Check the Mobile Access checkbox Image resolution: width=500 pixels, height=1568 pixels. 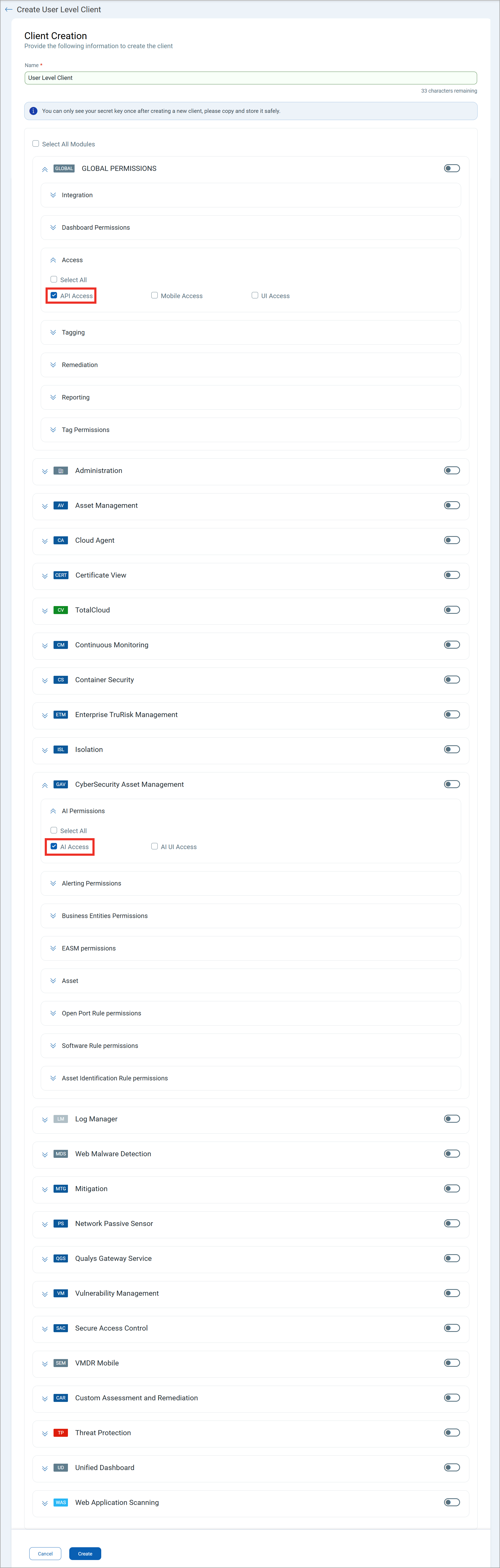pyautogui.click(x=155, y=295)
